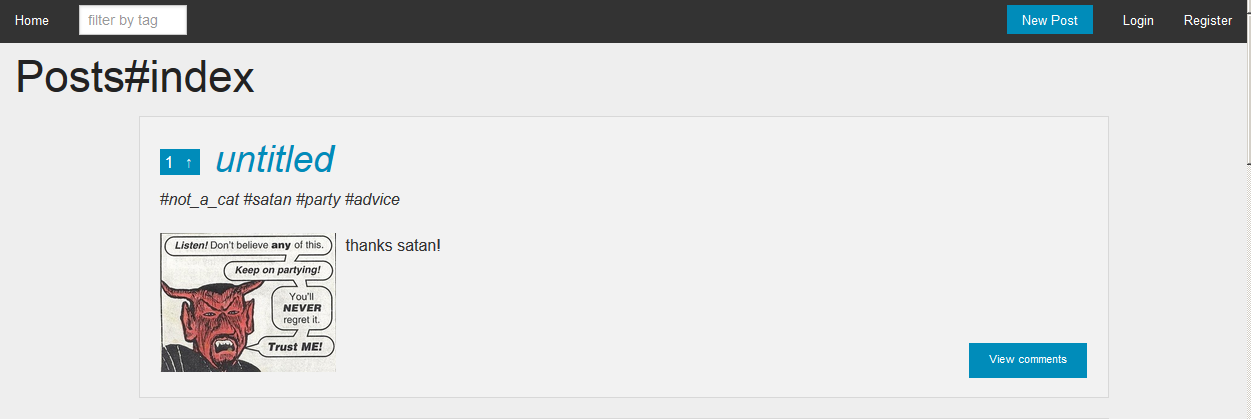Screen dimensions: 1251x419
Task: Click the New Post button
Action: click(x=1049, y=20)
